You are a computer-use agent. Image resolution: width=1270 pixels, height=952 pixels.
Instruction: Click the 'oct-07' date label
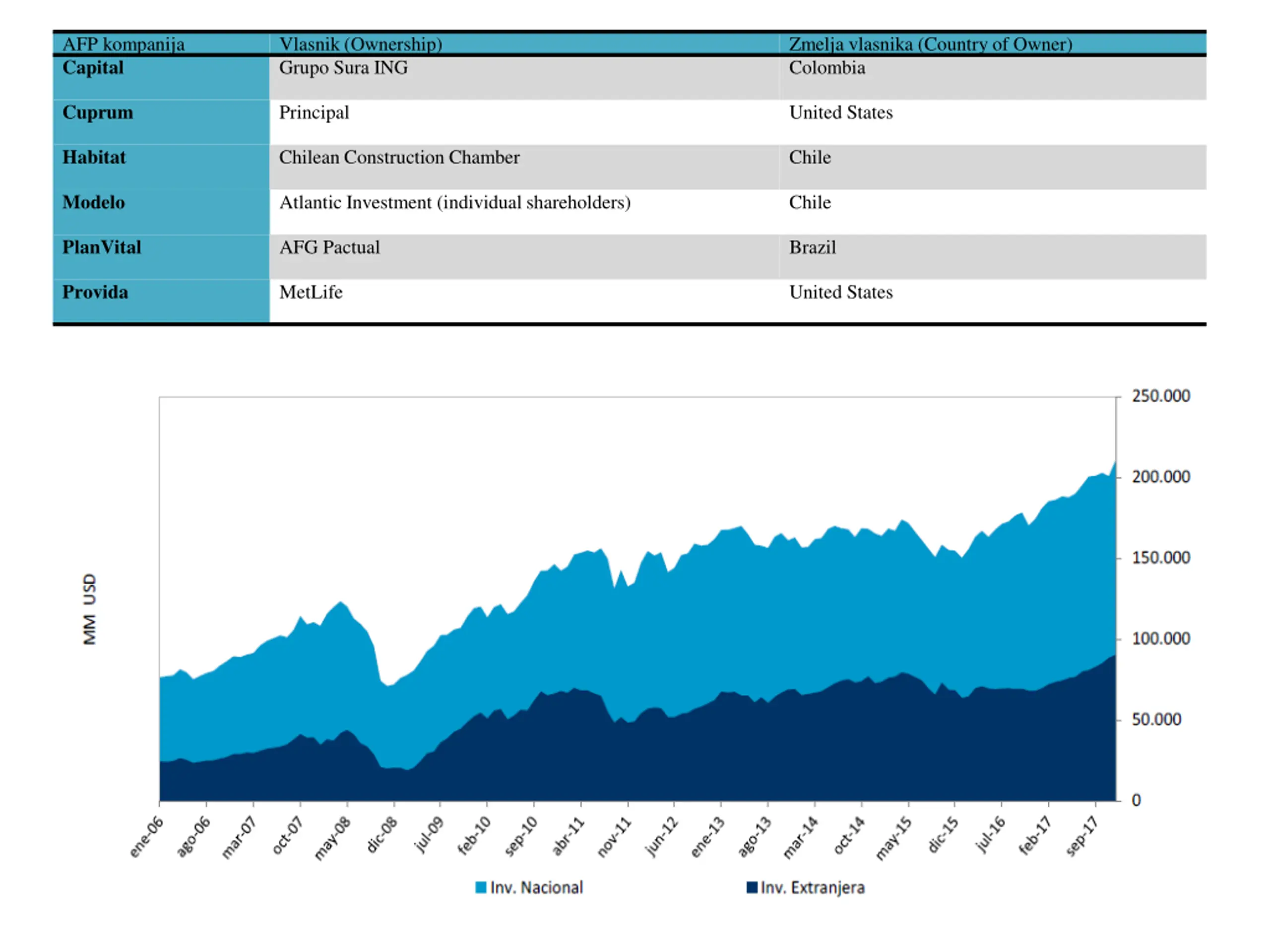click(287, 835)
